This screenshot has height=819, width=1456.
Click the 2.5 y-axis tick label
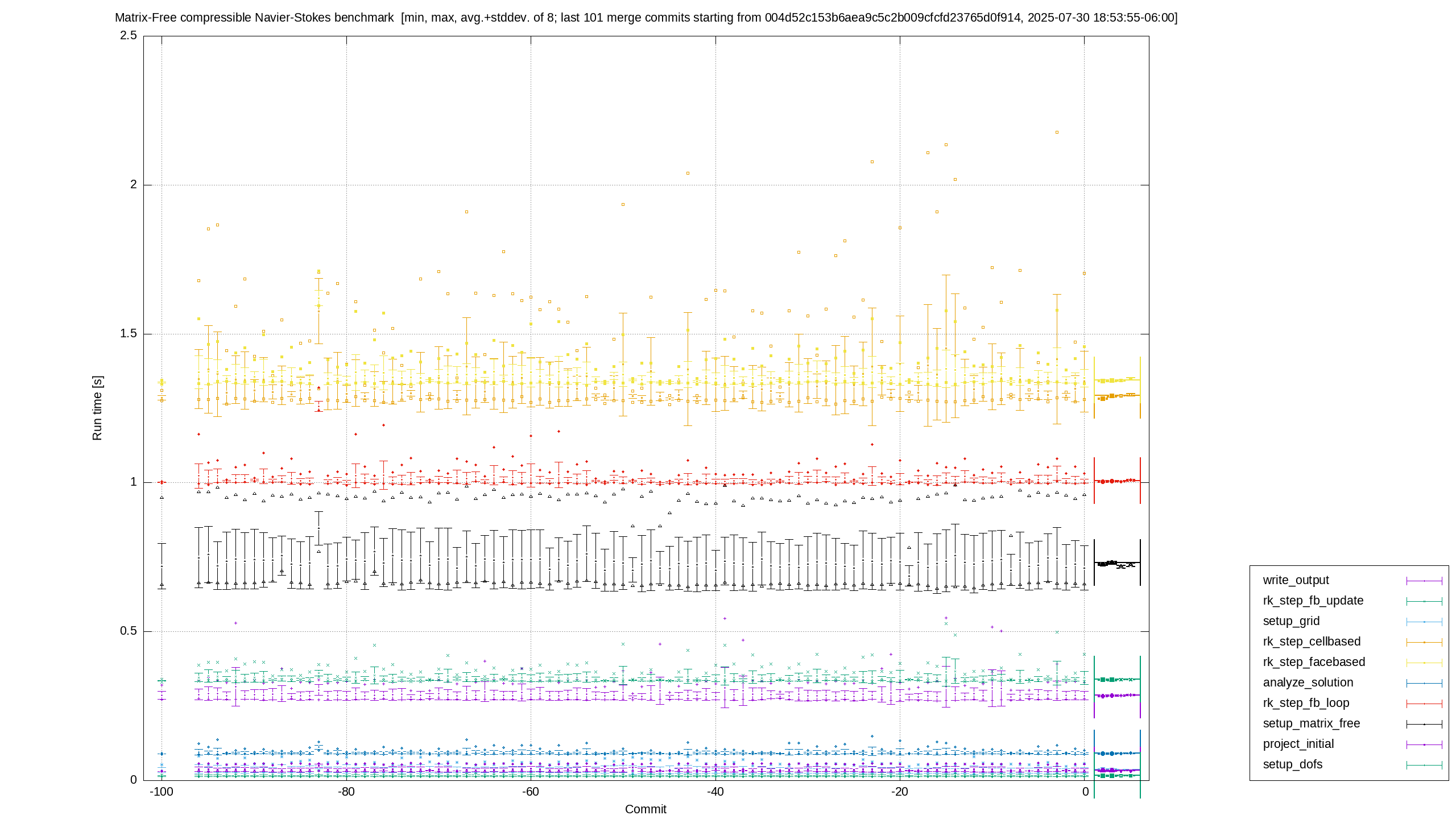pyautogui.click(x=129, y=35)
